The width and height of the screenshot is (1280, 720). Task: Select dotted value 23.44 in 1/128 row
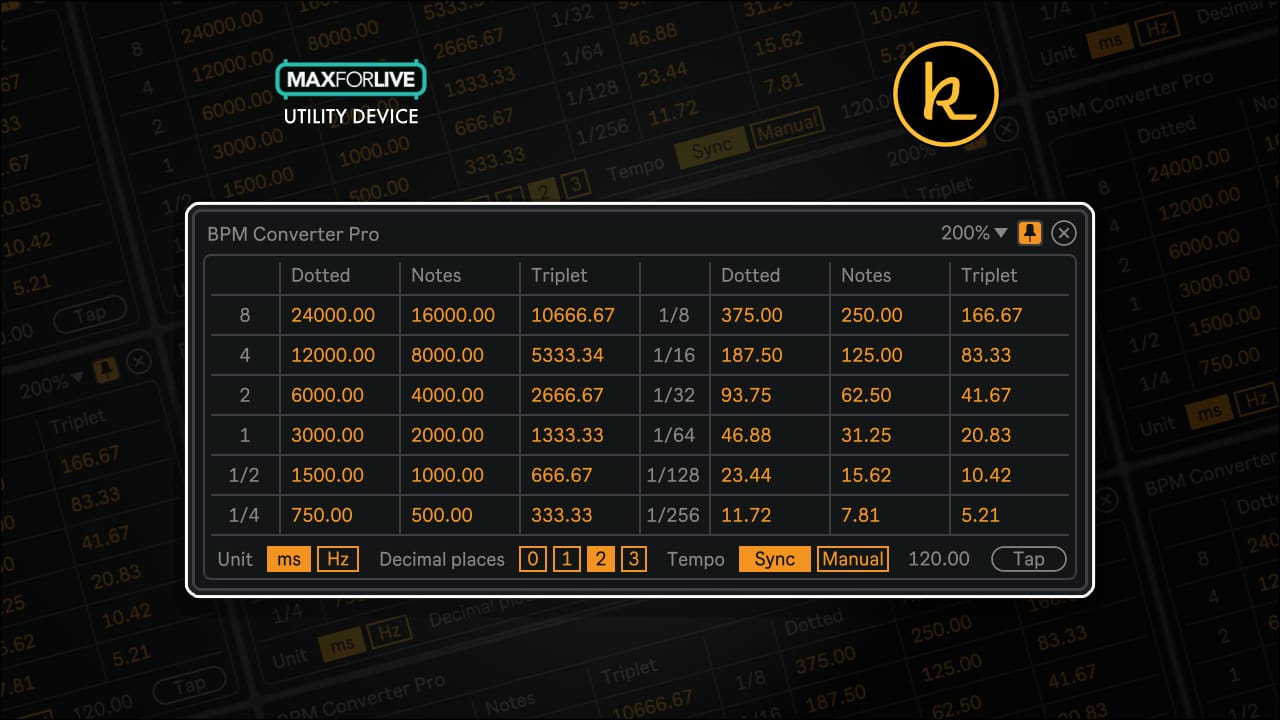(746, 475)
